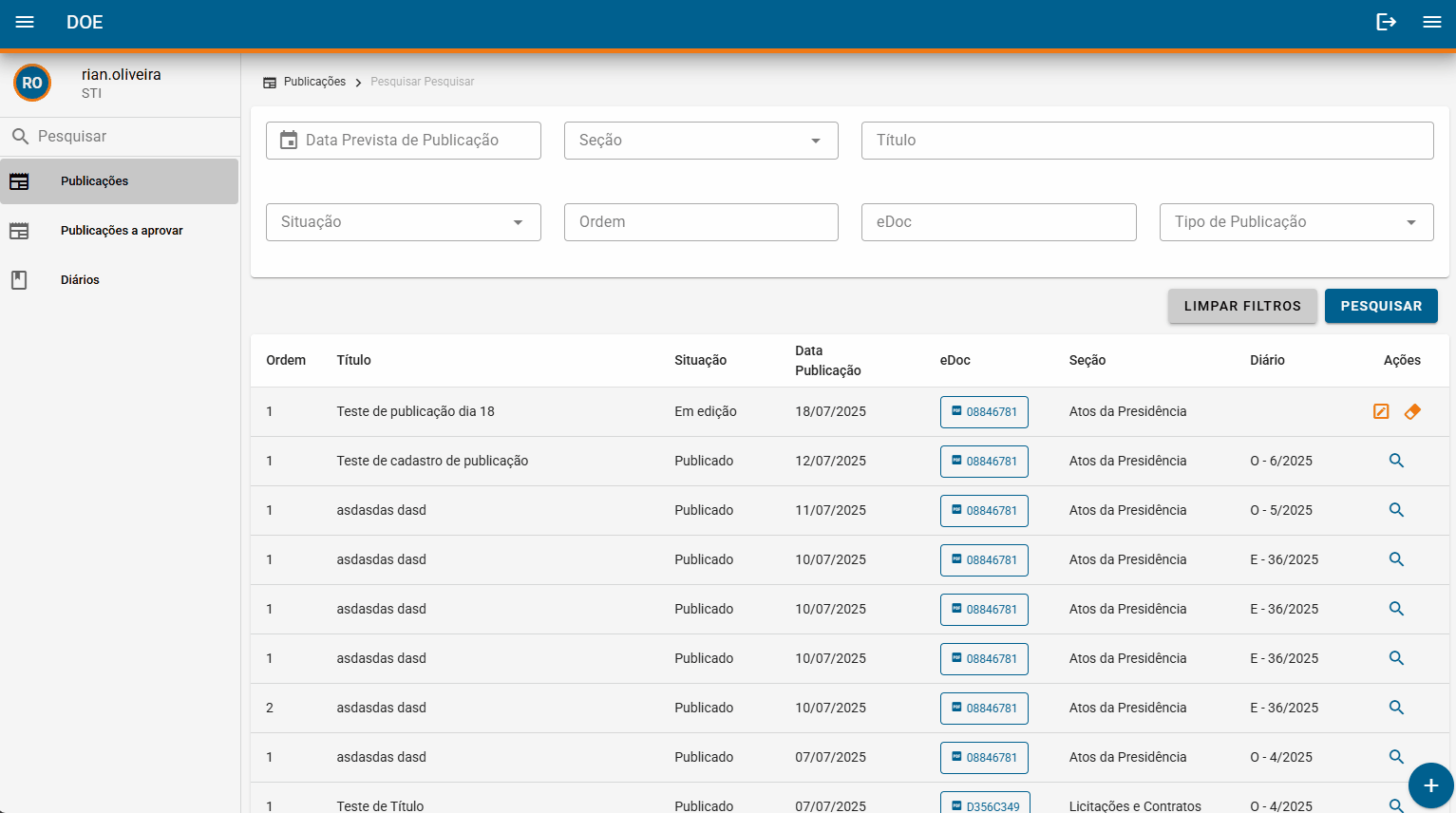1456x813 pixels.
Task: Click the floating add plus button
Action: click(1431, 785)
